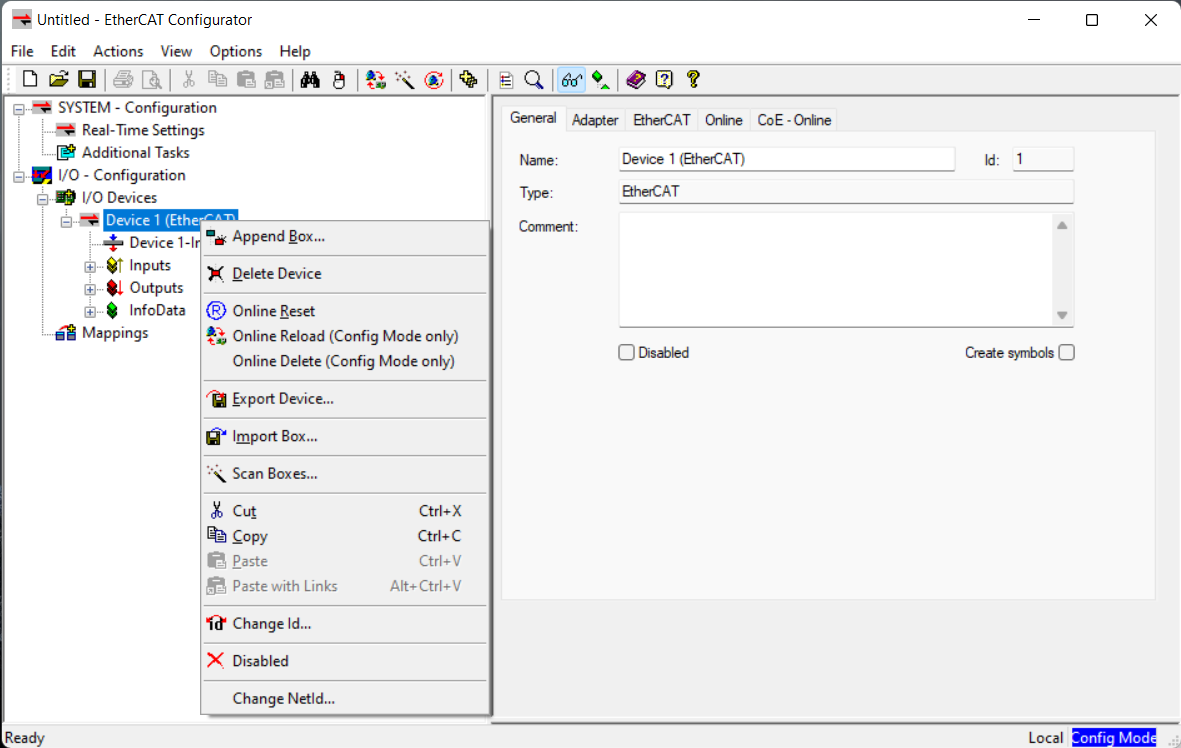Viewport: 1181px width, 748px height.
Task: Click the Config Mode status bar indicator
Action: pos(1113,737)
